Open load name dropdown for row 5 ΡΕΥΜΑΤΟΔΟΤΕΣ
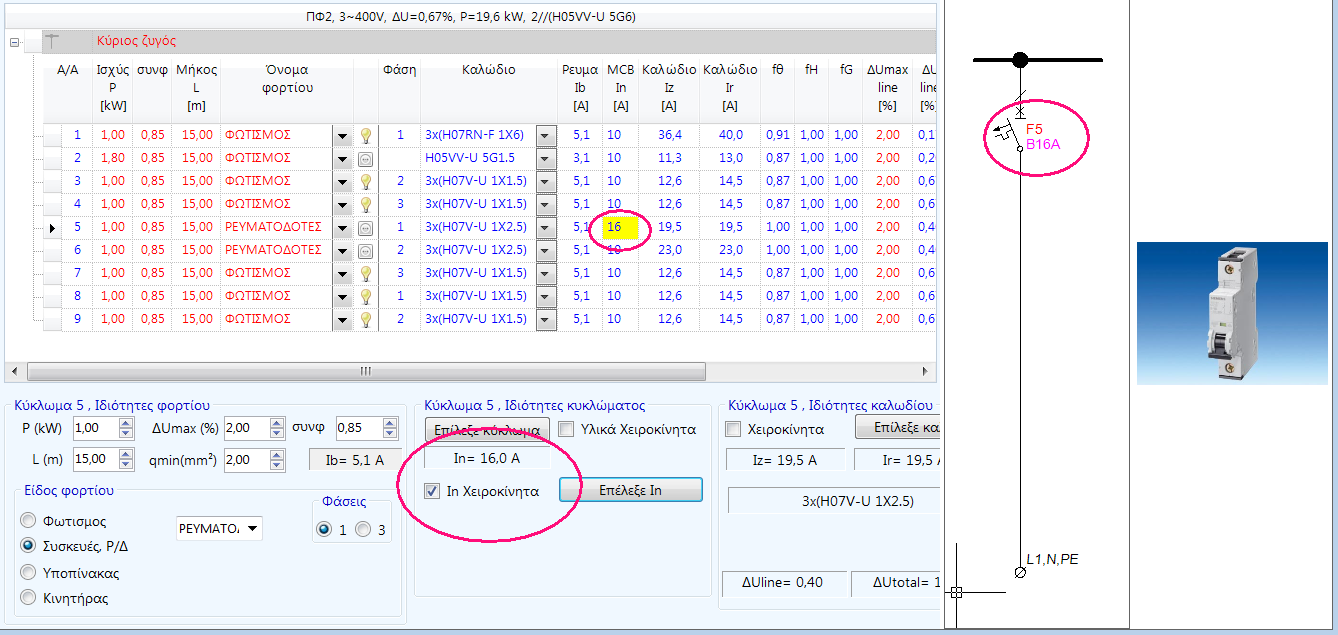 click(342, 228)
